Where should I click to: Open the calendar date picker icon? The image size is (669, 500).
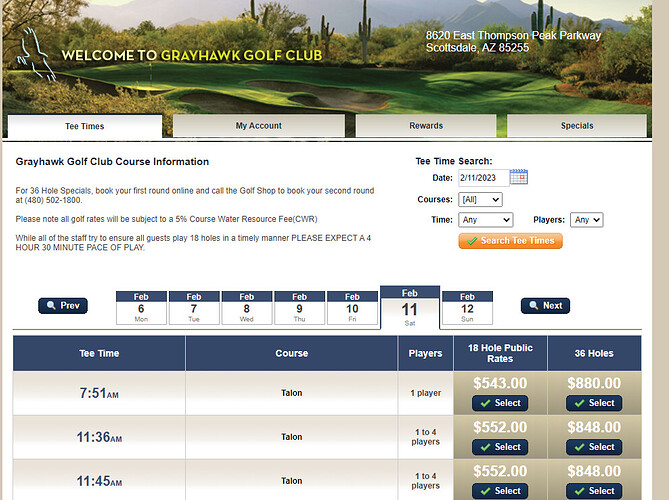[x=518, y=177]
